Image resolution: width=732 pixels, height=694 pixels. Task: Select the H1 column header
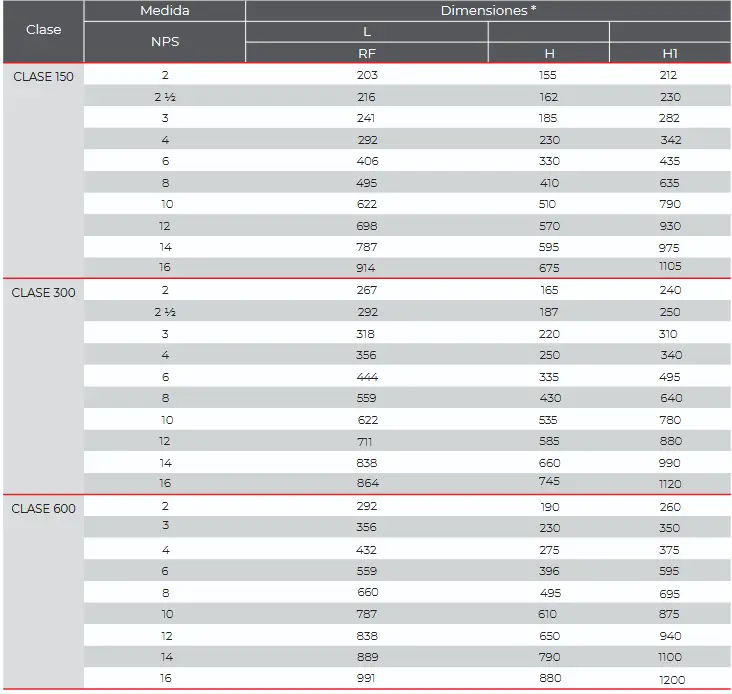click(670, 54)
